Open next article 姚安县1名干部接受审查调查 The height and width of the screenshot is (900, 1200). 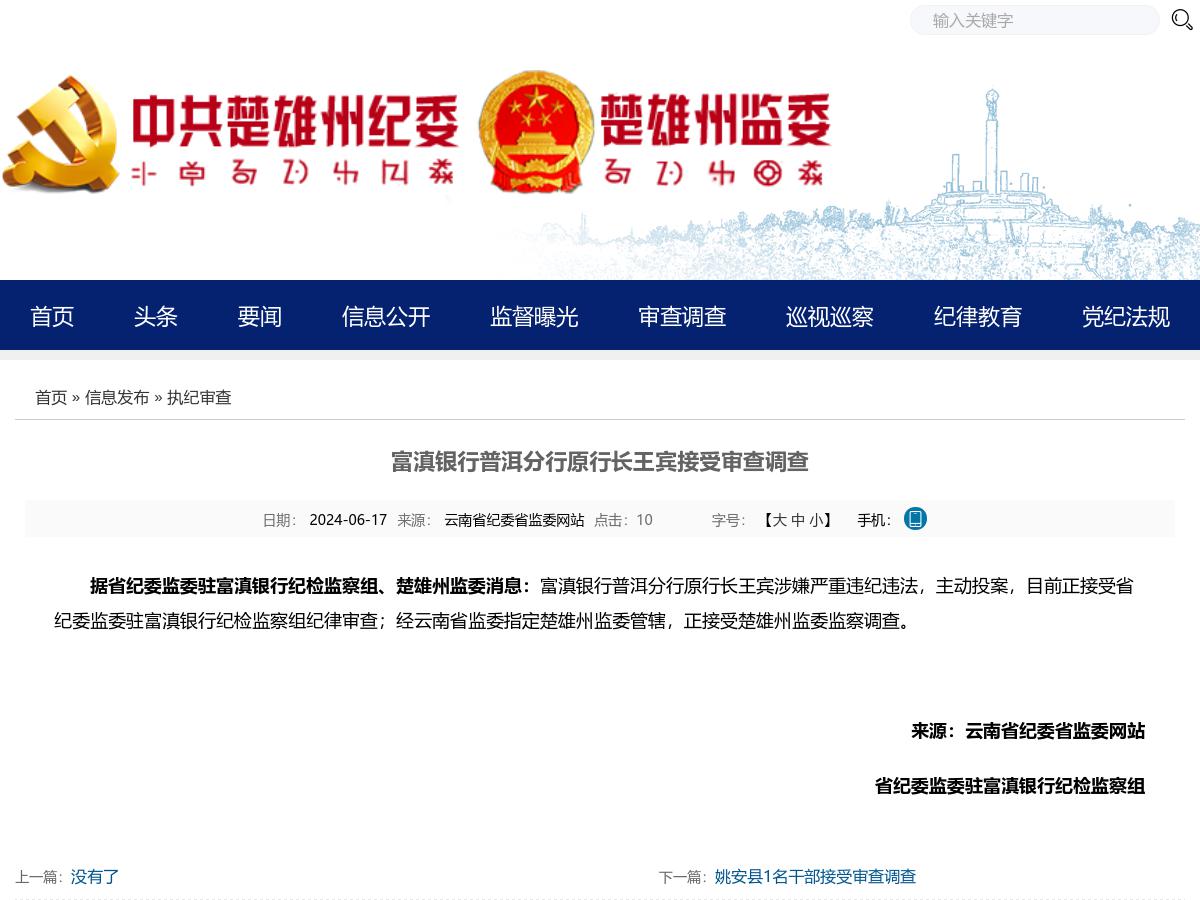(x=814, y=876)
